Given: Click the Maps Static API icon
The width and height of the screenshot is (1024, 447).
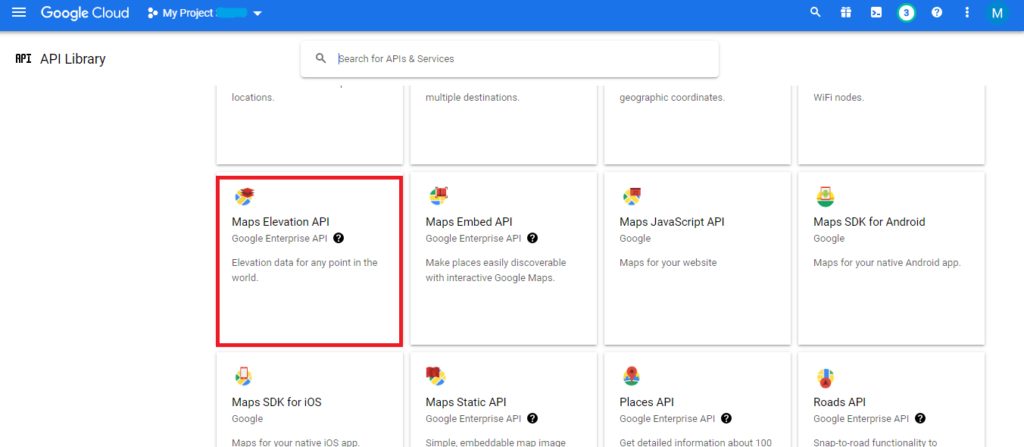Looking at the screenshot, I should (x=436, y=375).
